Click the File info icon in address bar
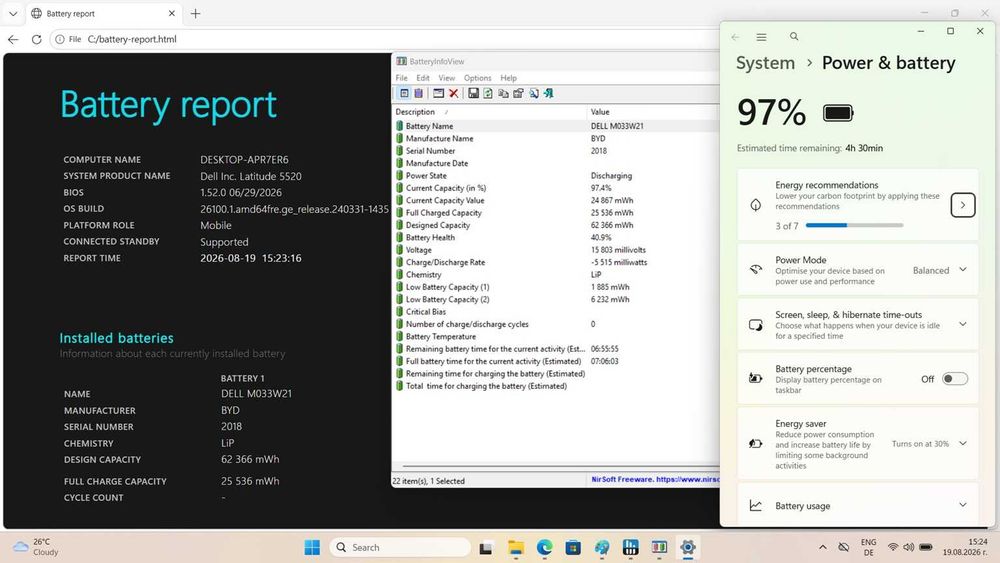The width and height of the screenshot is (1000, 563). (60, 39)
